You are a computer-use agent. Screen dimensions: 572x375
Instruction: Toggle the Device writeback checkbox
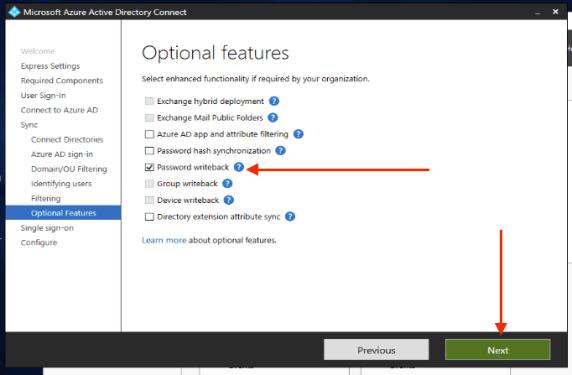149,200
